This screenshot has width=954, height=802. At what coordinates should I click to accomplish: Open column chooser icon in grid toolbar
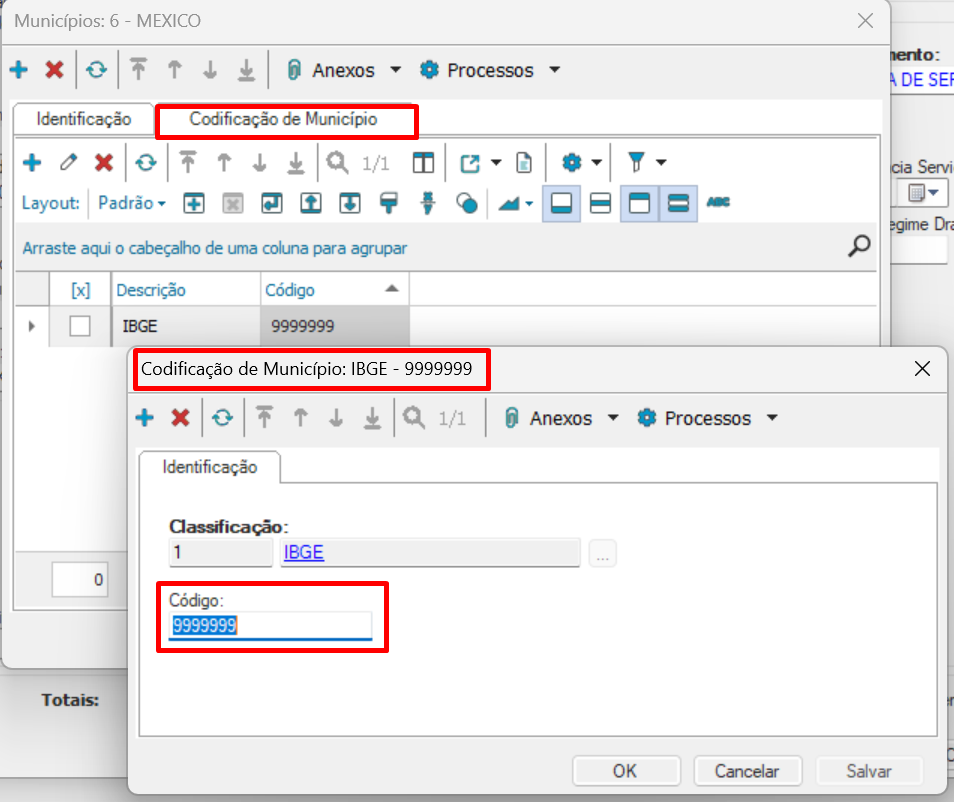point(423,162)
